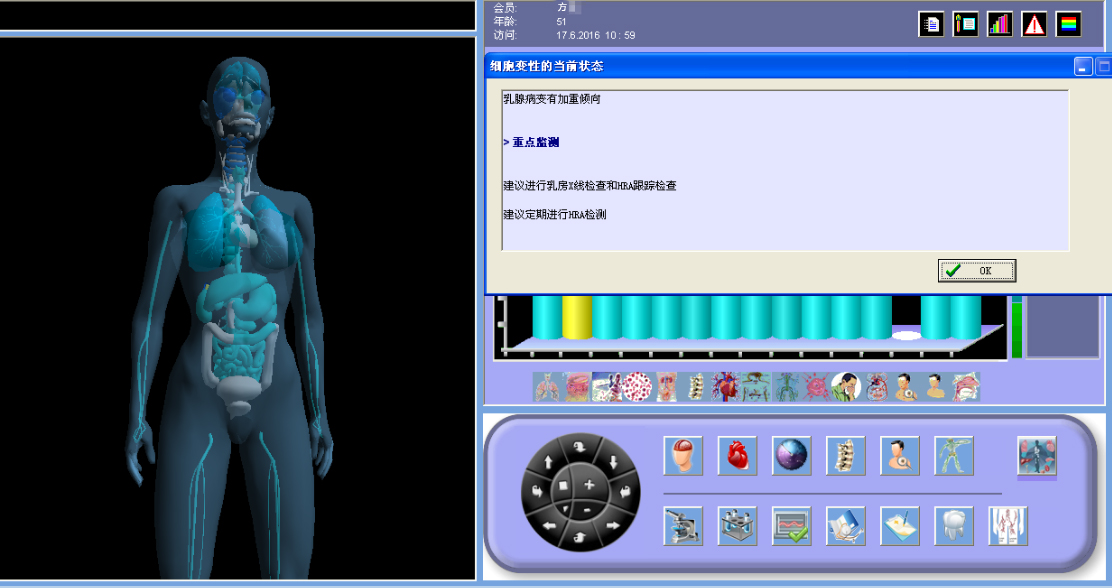This screenshot has height=588, width=1112.
Task: Open the brain/head scan icon
Action: point(683,456)
